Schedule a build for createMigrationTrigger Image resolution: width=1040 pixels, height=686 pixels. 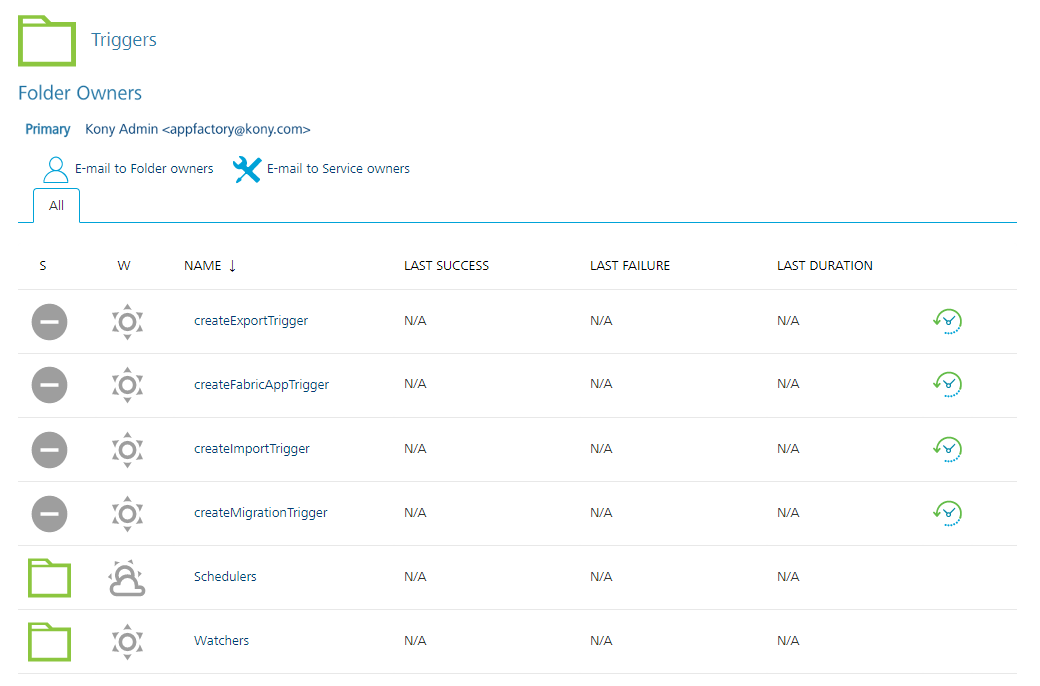(947, 513)
